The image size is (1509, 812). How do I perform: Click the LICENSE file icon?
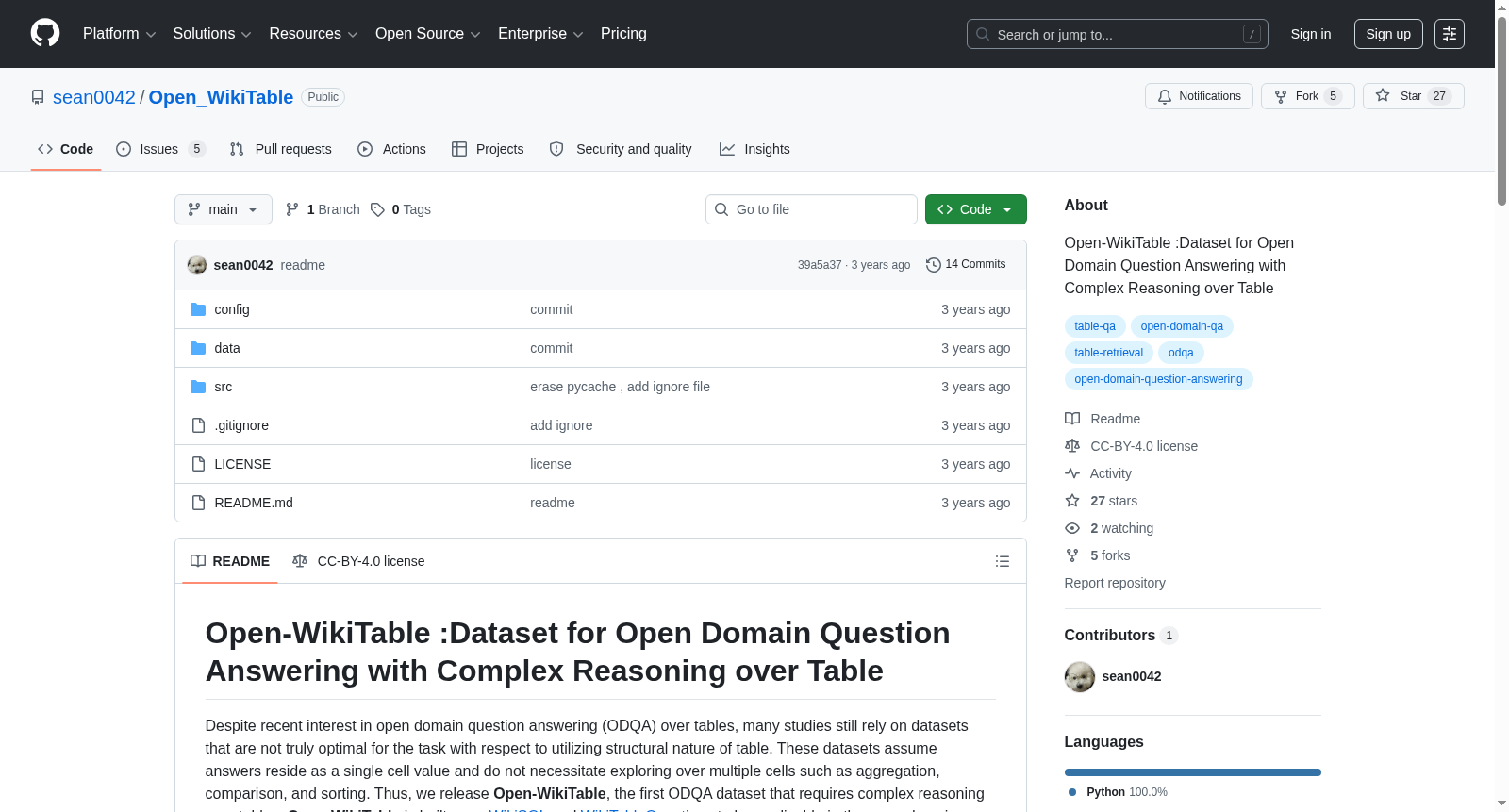click(x=198, y=464)
